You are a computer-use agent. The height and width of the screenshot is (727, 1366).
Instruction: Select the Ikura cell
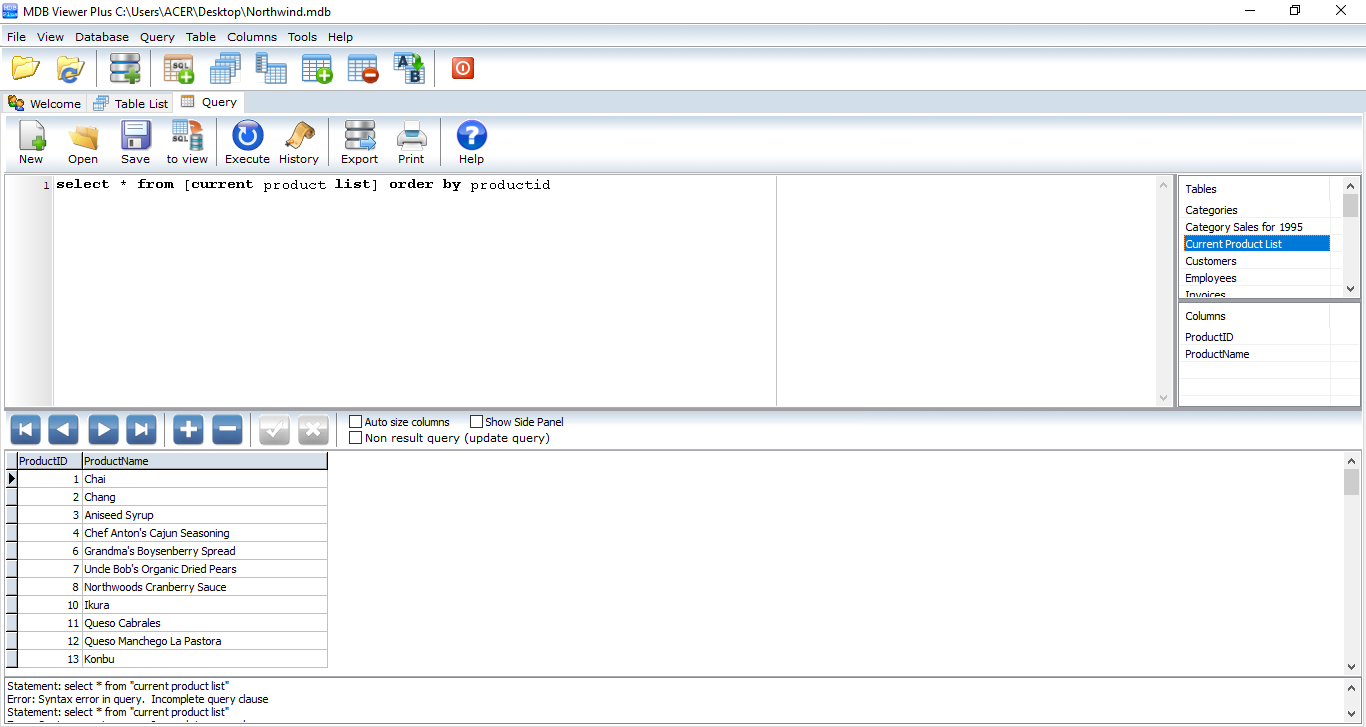coord(204,605)
